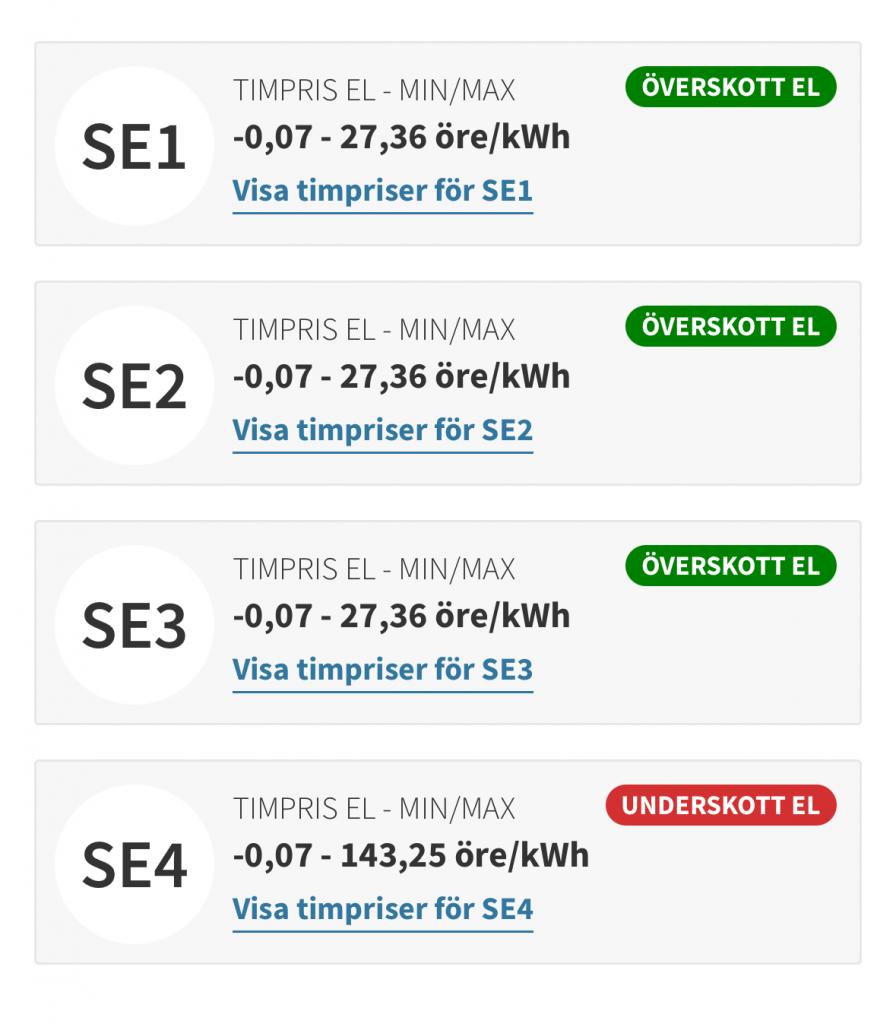Click the green ÖVERSKOTT EL badge in the SE1 card
Image resolution: width=896 pixels, height=1024 pixels.
(731, 87)
